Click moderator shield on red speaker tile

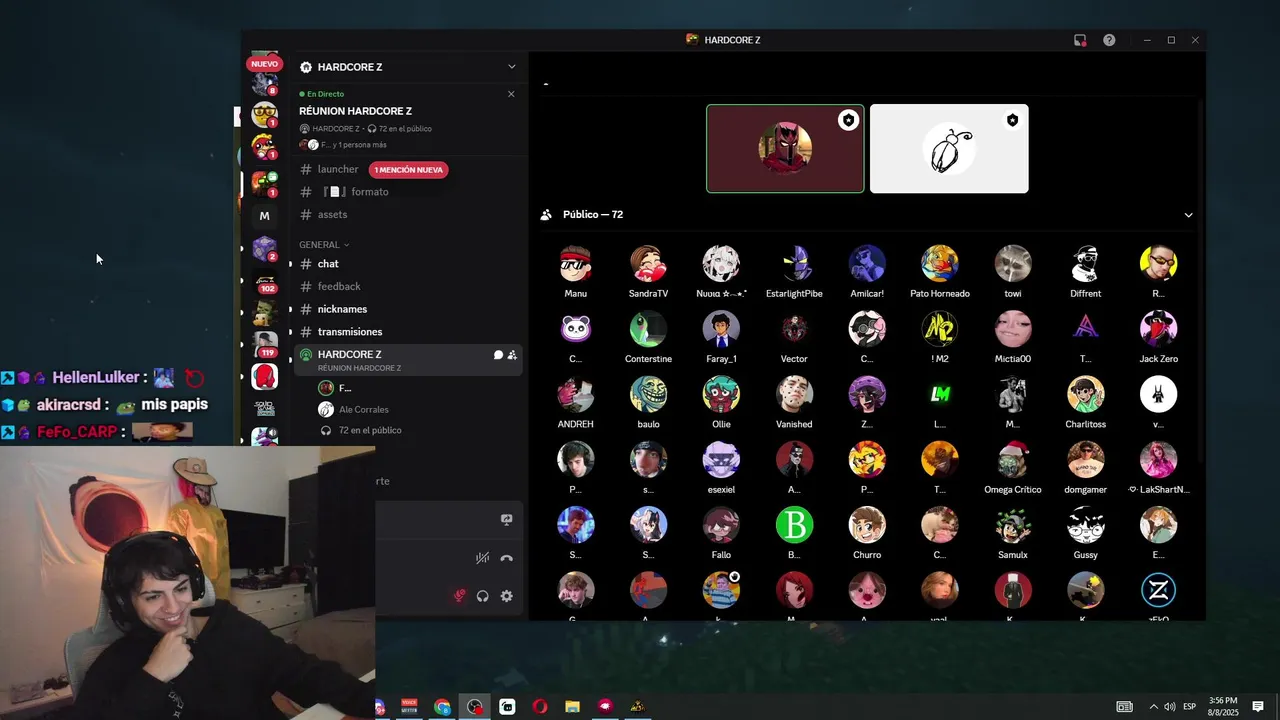click(x=848, y=120)
